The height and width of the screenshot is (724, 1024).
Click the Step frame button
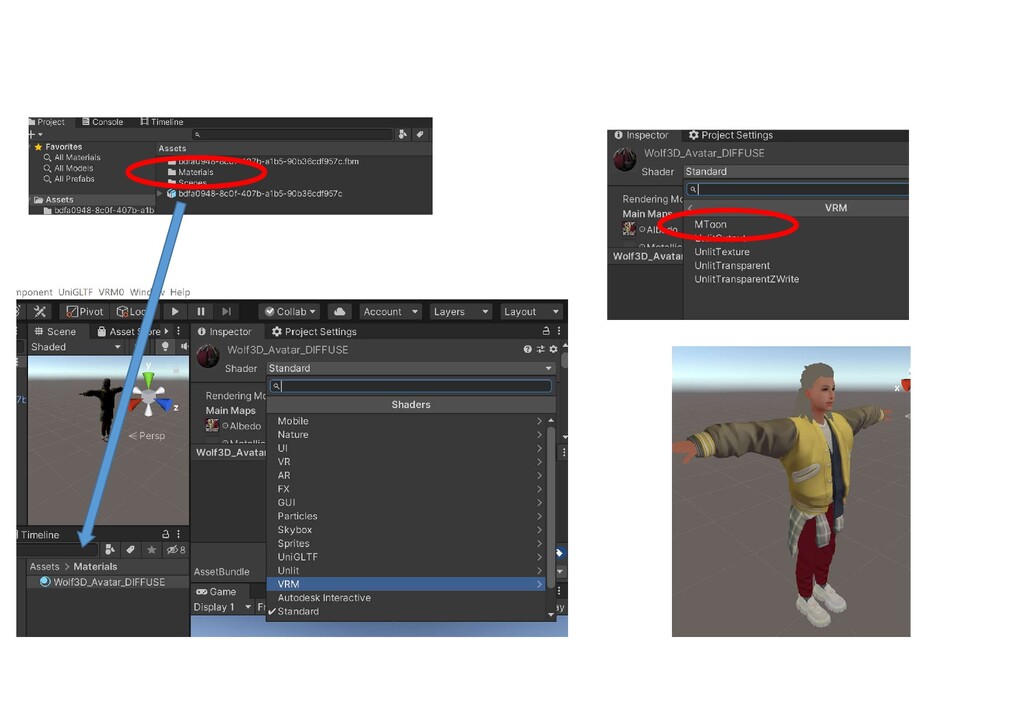point(227,311)
